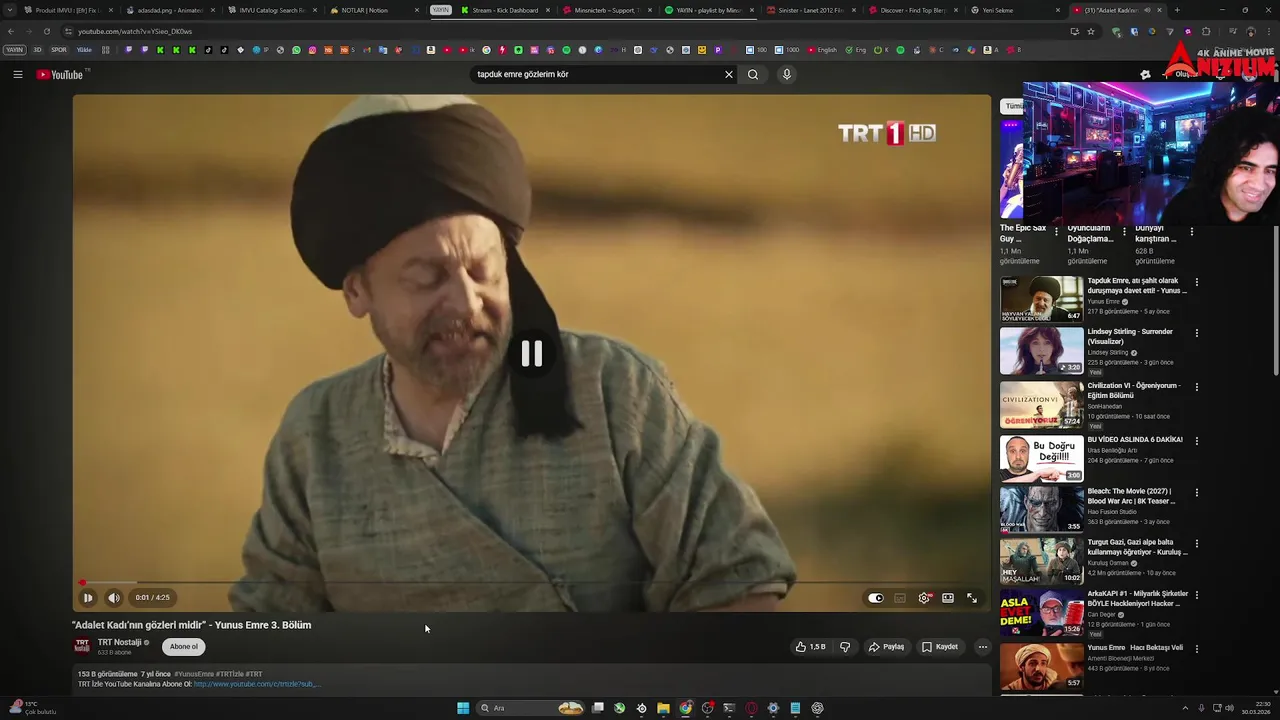This screenshot has width=1280, height=720.
Task: Go back with browser back arrow
Action: click(10, 31)
